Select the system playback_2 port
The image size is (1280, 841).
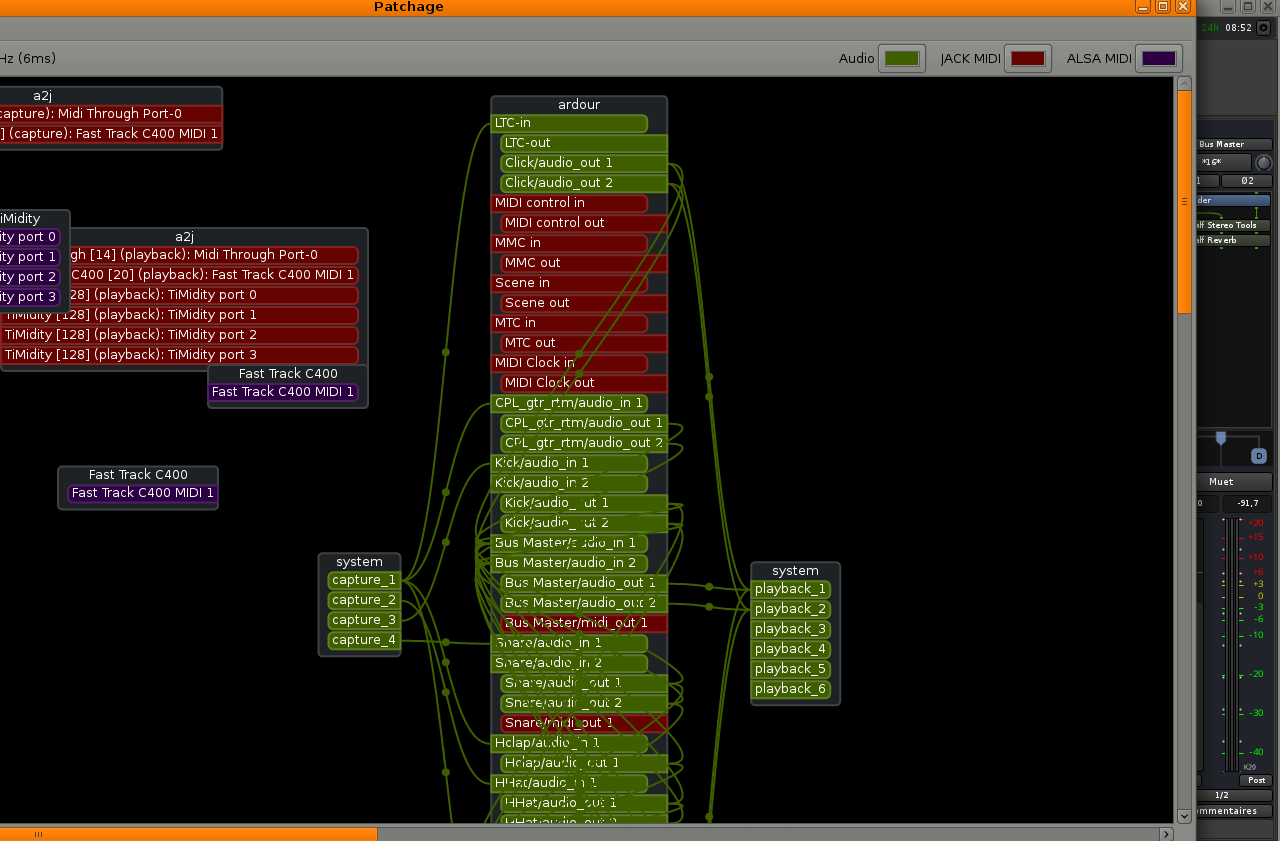pos(791,609)
